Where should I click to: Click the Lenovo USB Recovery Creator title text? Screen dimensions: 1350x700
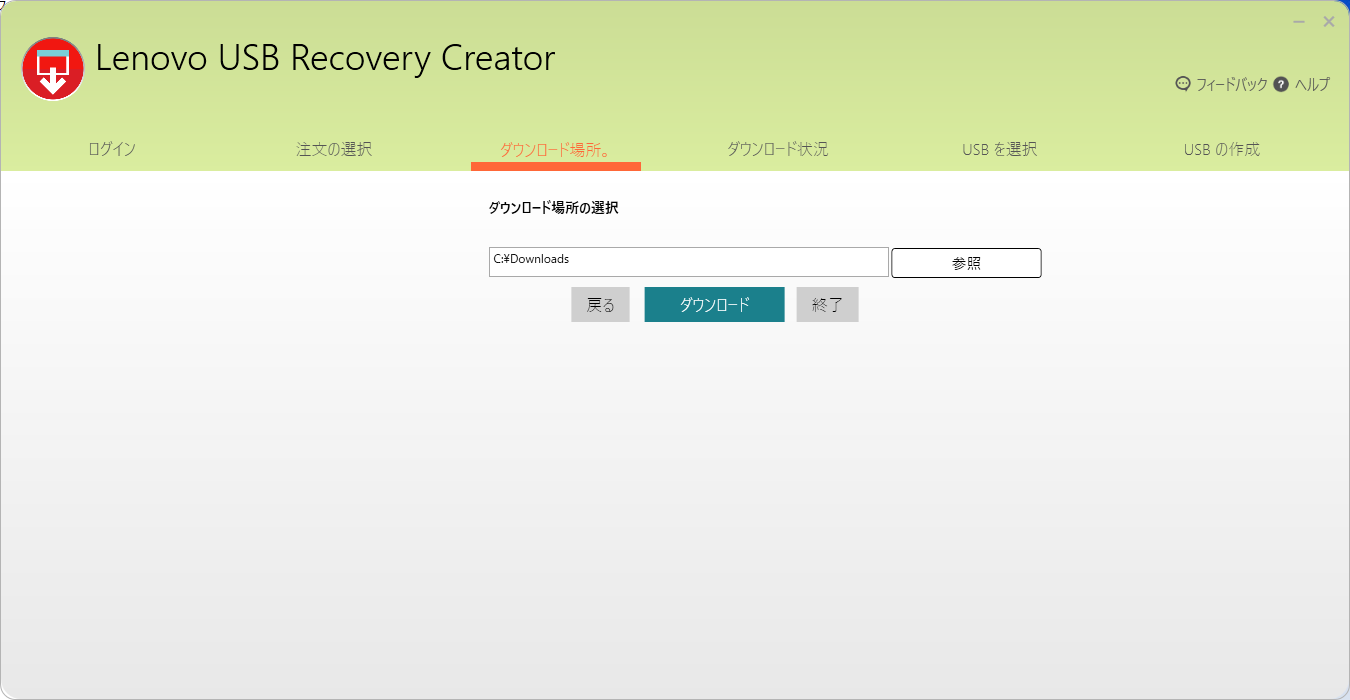325,59
